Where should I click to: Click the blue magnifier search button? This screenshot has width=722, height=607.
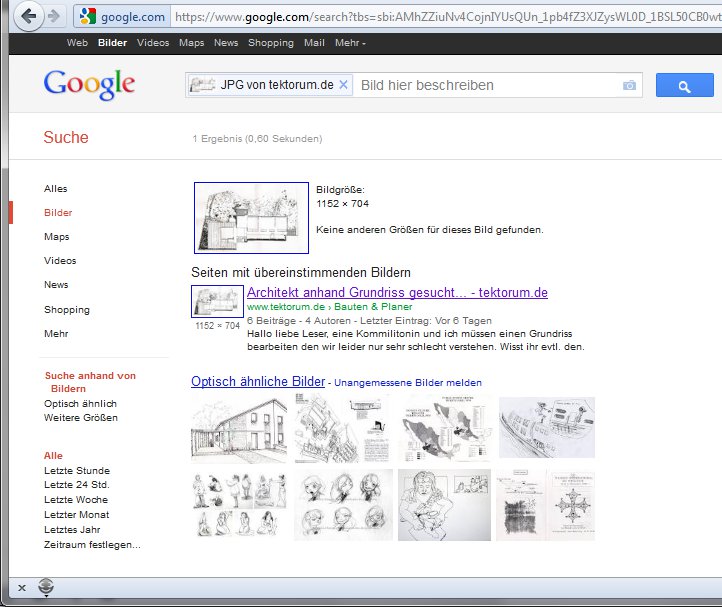coord(684,85)
